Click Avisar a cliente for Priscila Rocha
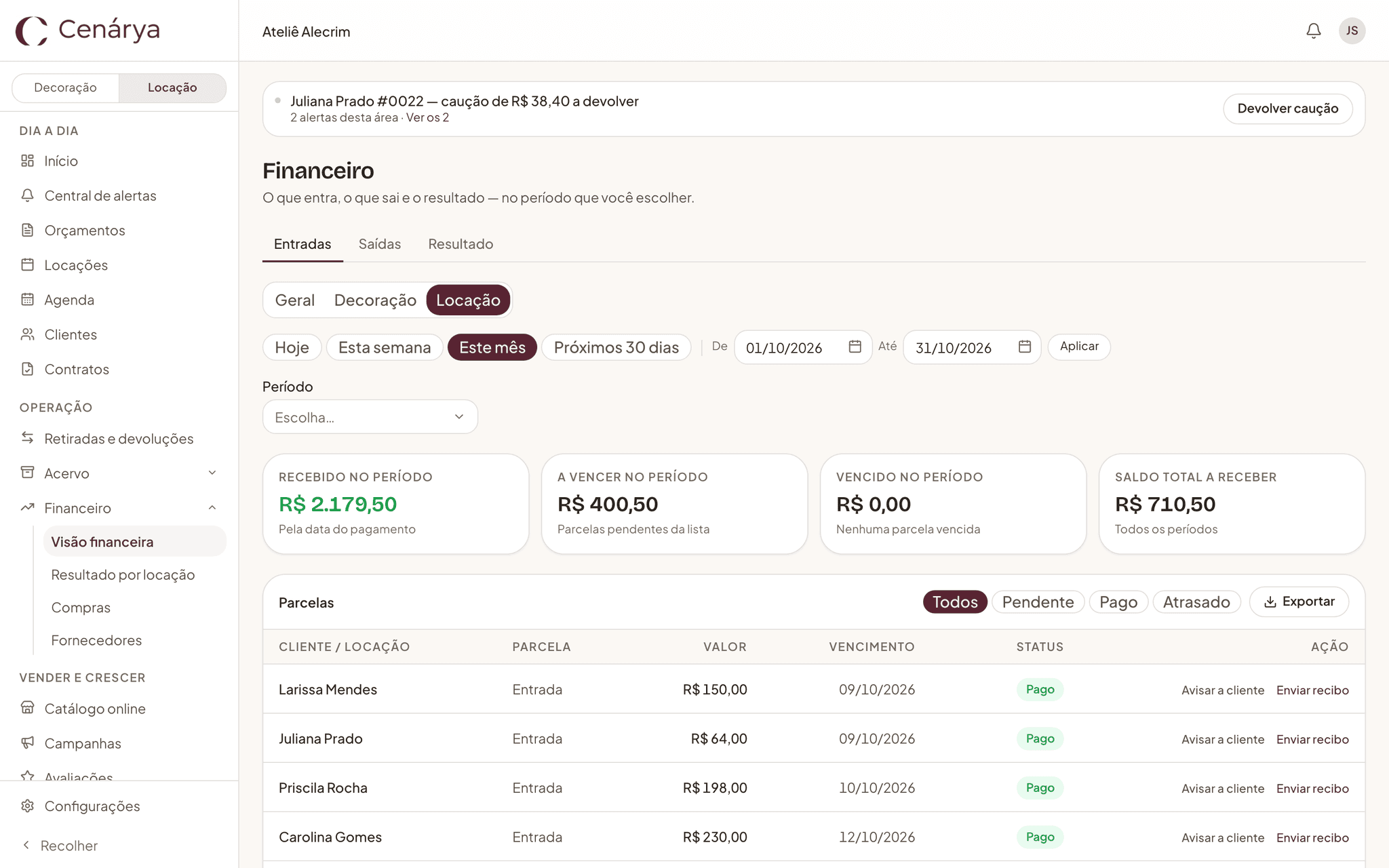 pyautogui.click(x=1223, y=788)
